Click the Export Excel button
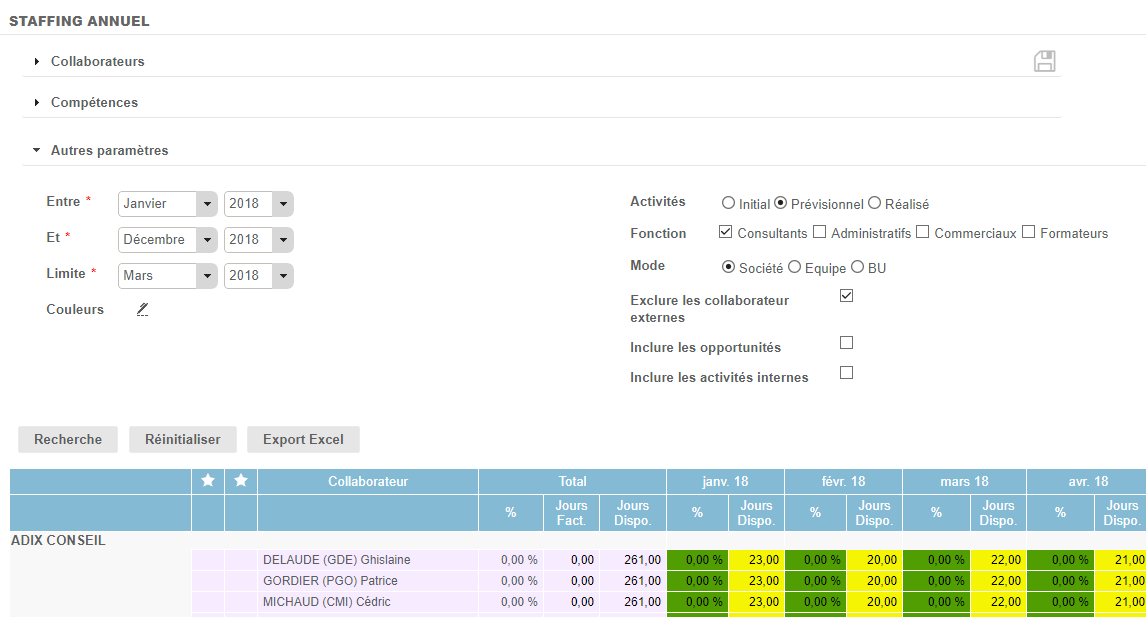The width and height of the screenshot is (1146, 617). (303, 440)
